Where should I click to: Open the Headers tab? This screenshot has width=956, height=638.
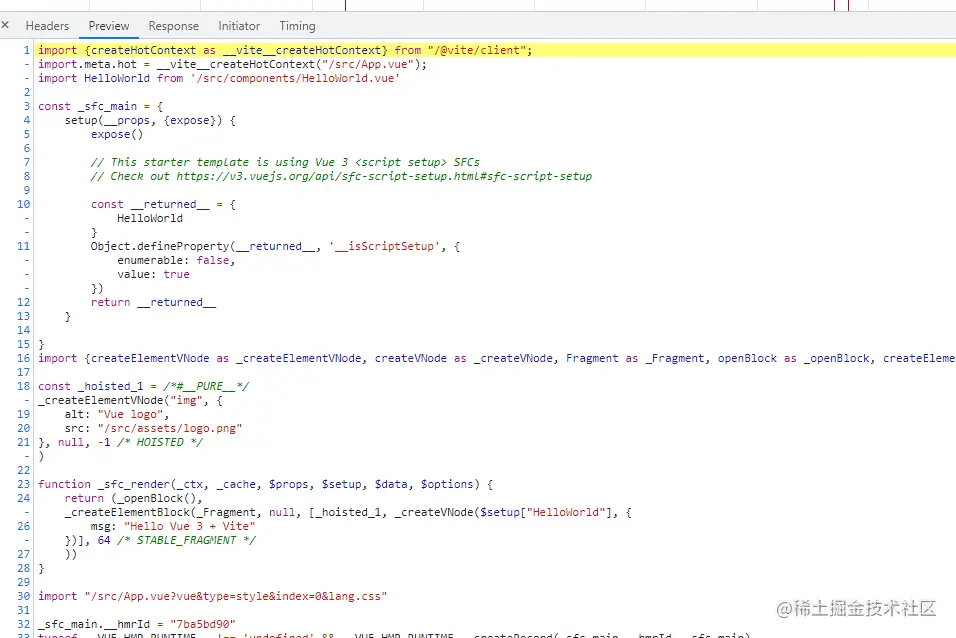pos(47,26)
